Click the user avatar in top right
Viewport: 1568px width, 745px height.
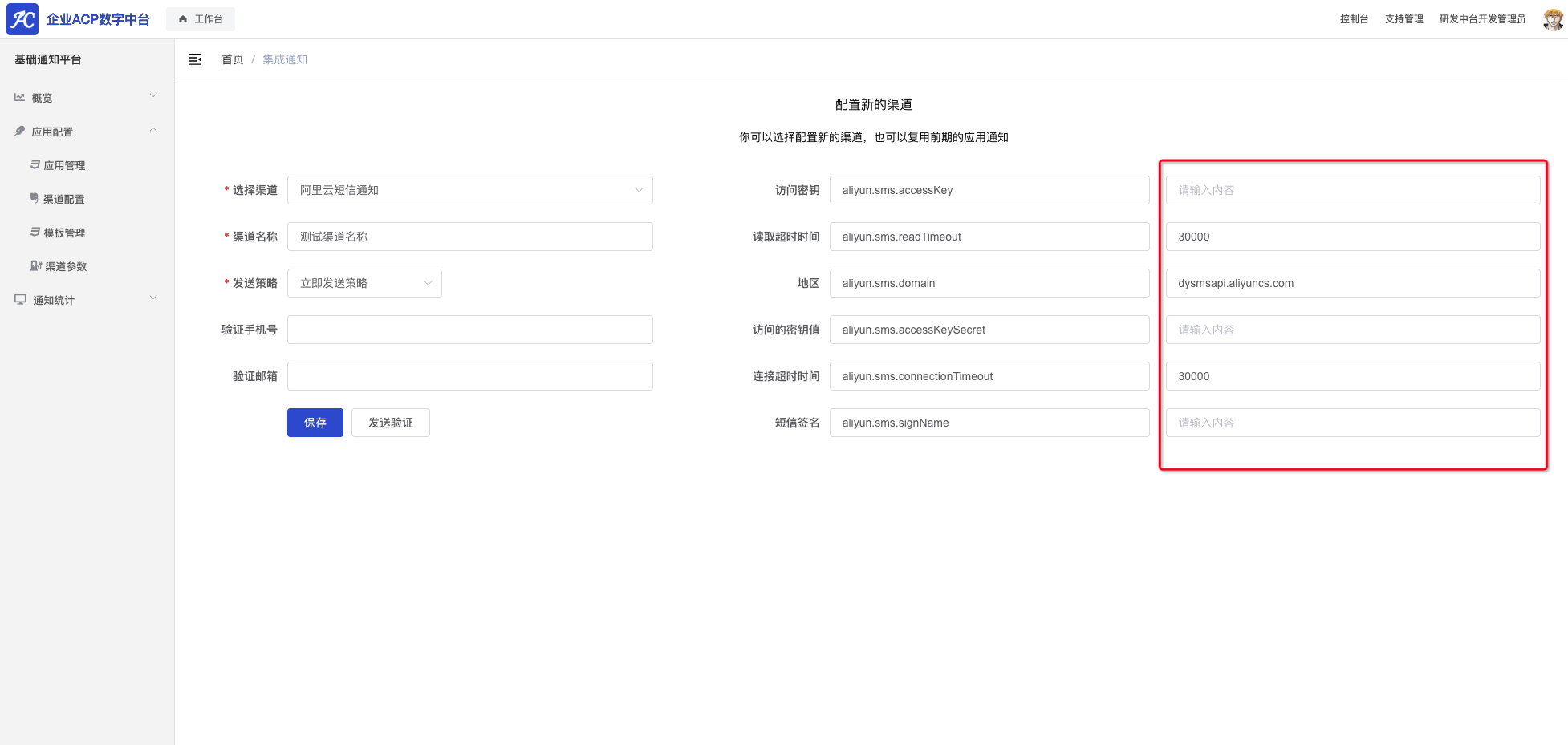pos(1553,19)
